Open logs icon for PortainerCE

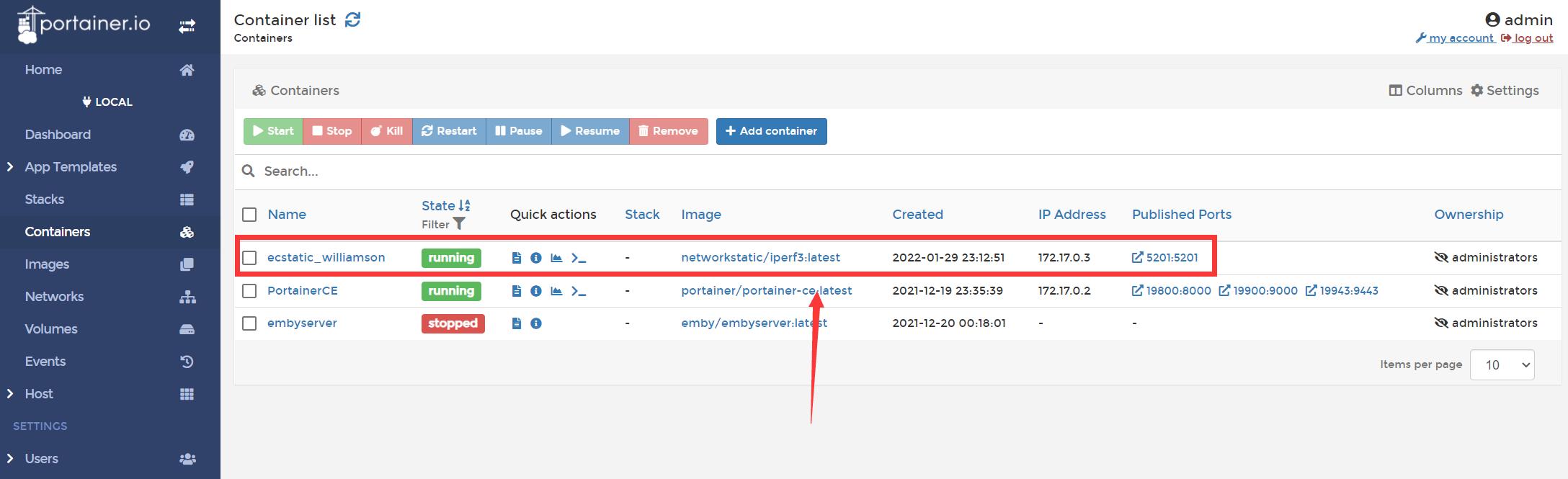click(517, 291)
